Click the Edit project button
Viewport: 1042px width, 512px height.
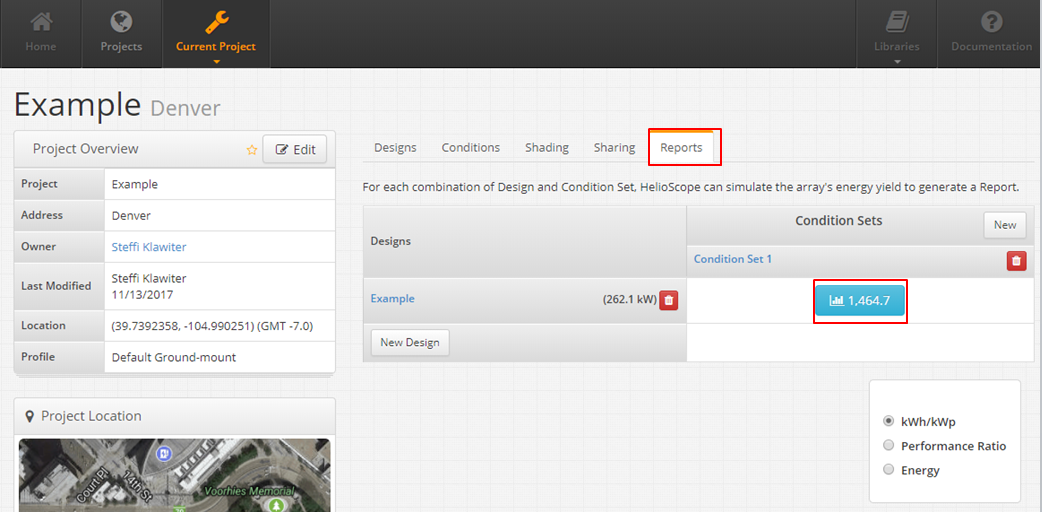(x=295, y=150)
